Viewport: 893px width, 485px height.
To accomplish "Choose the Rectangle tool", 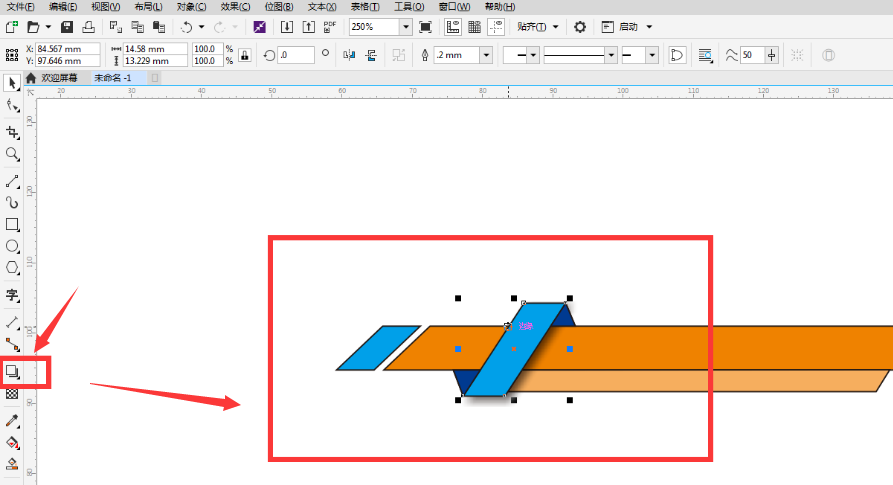I will (12, 225).
